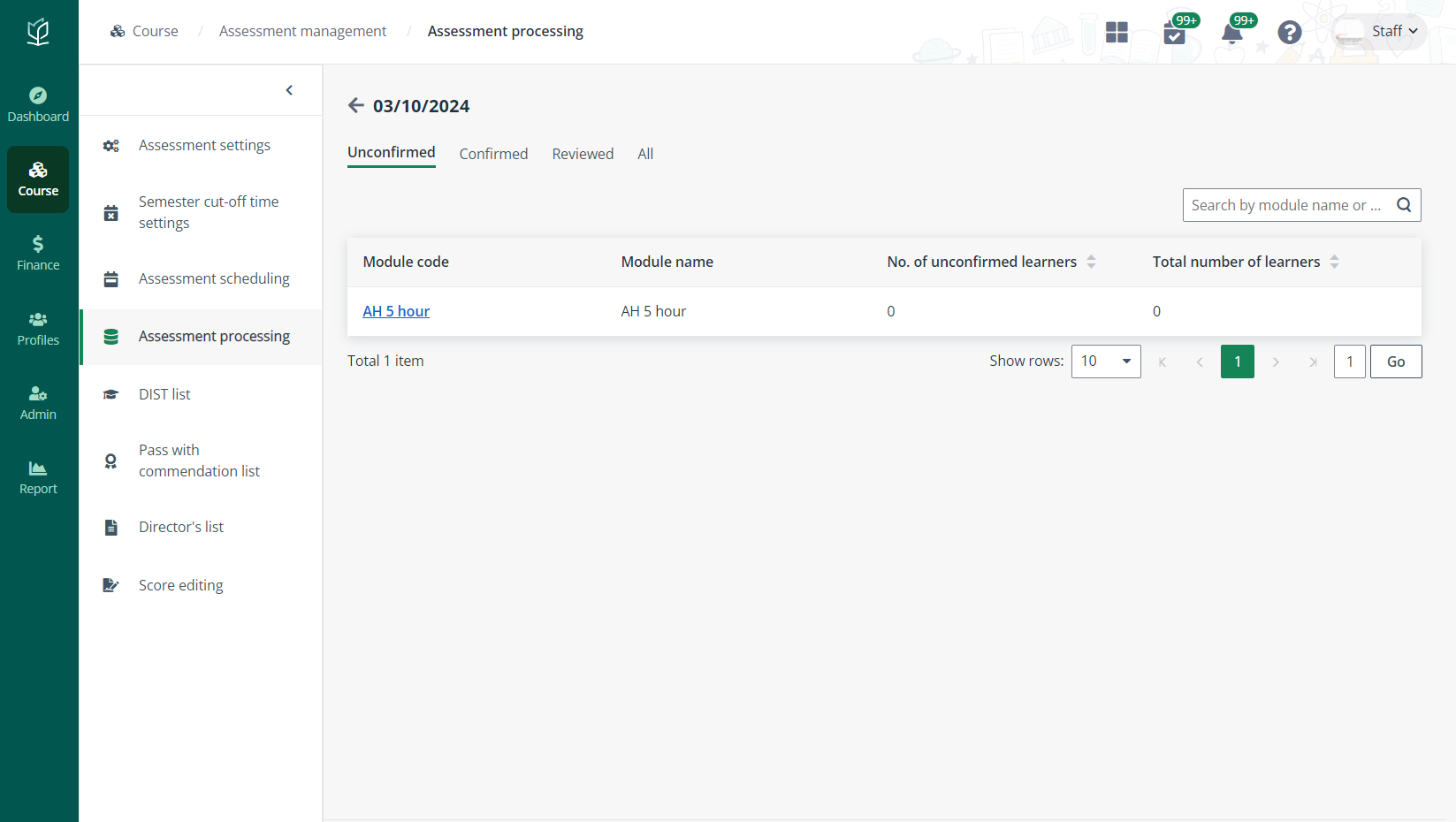This screenshot has height=822, width=1456.
Task: Switch to the All tab
Action: (x=645, y=154)
